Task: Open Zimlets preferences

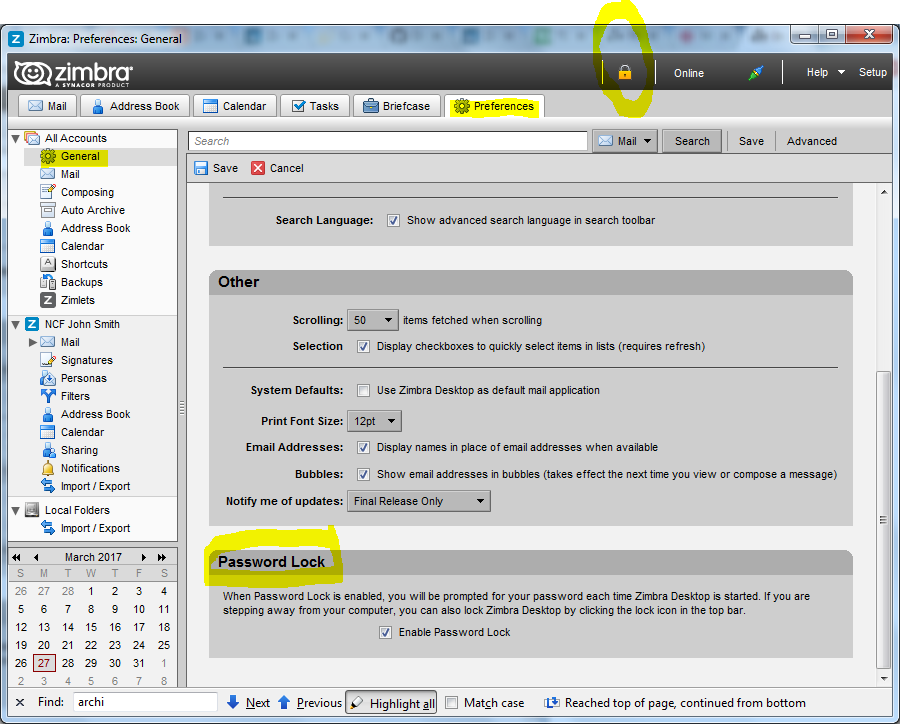Action: [77, 300]
